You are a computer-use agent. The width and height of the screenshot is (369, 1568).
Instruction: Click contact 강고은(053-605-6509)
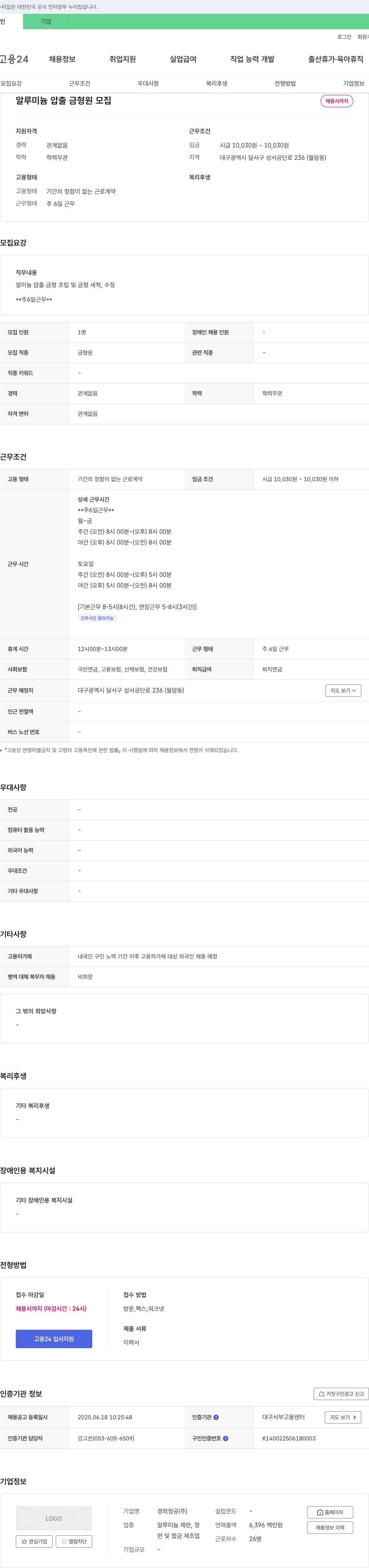106,1438
